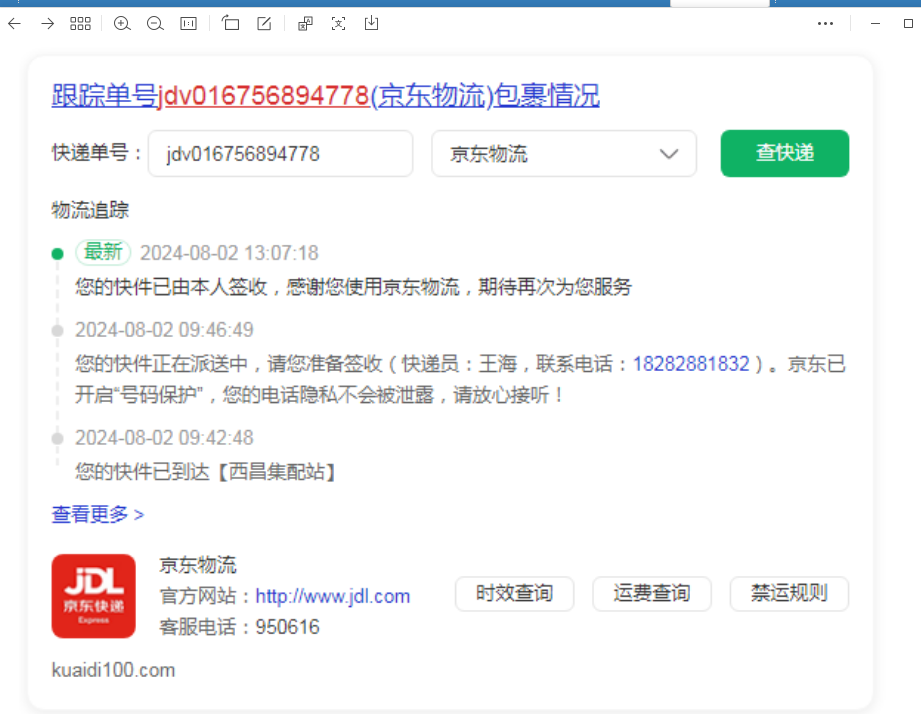This screenshot has height=714, width=921.
Task: Maximize the image viewer window
Action: tap(908, 23)
